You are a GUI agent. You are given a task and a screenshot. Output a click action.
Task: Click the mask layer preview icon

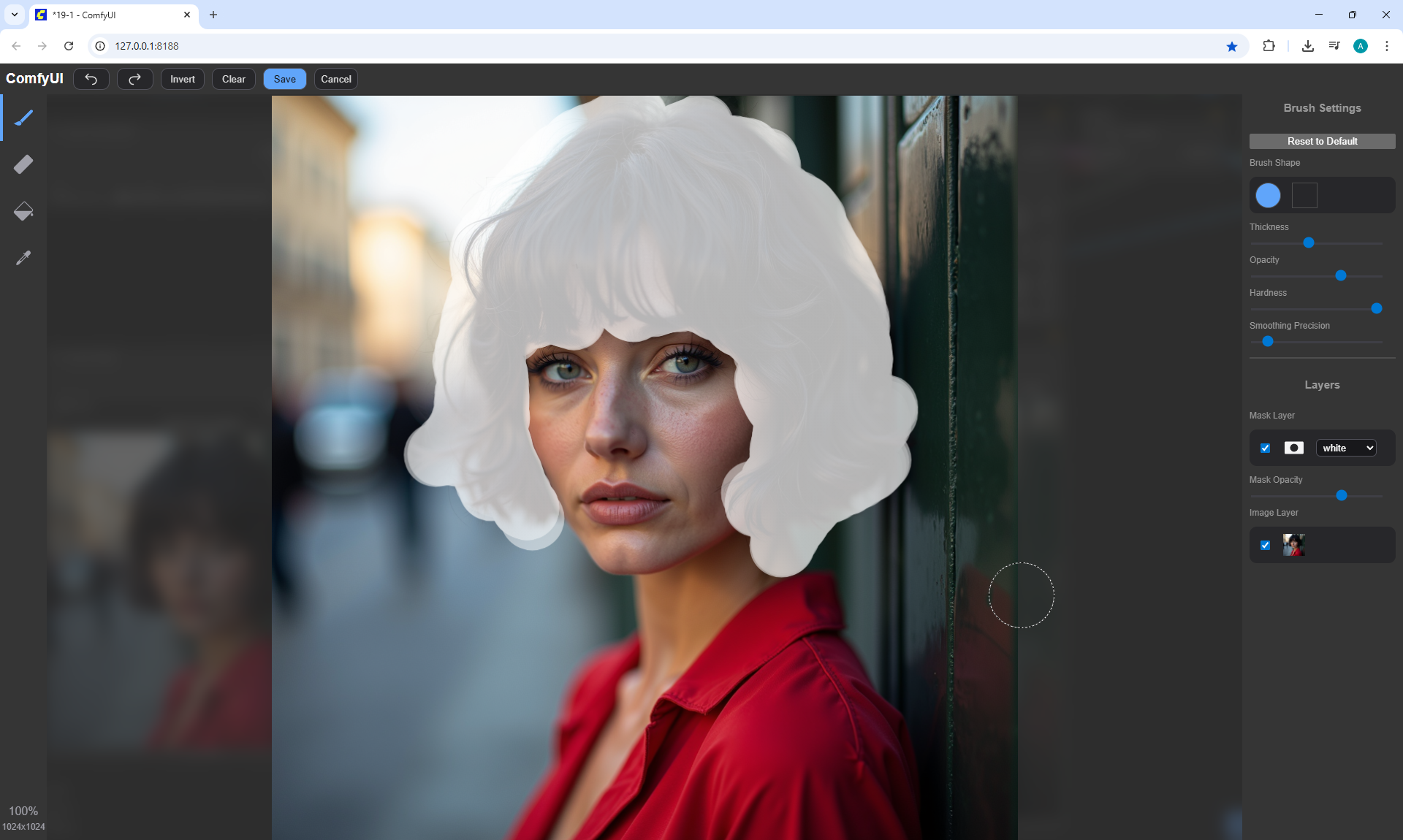coord(1293,448)
